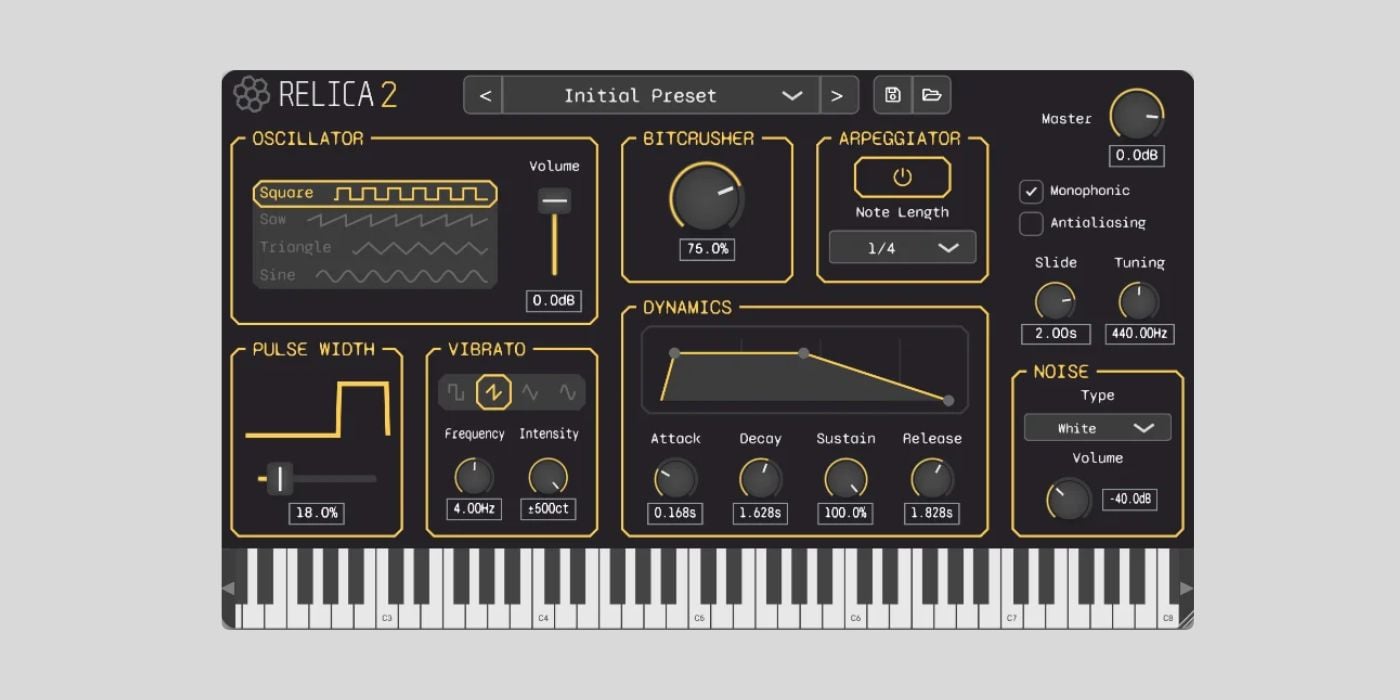Open the Noise Type White dropdown
The image size is (1400, 700).
(1097, 428)
